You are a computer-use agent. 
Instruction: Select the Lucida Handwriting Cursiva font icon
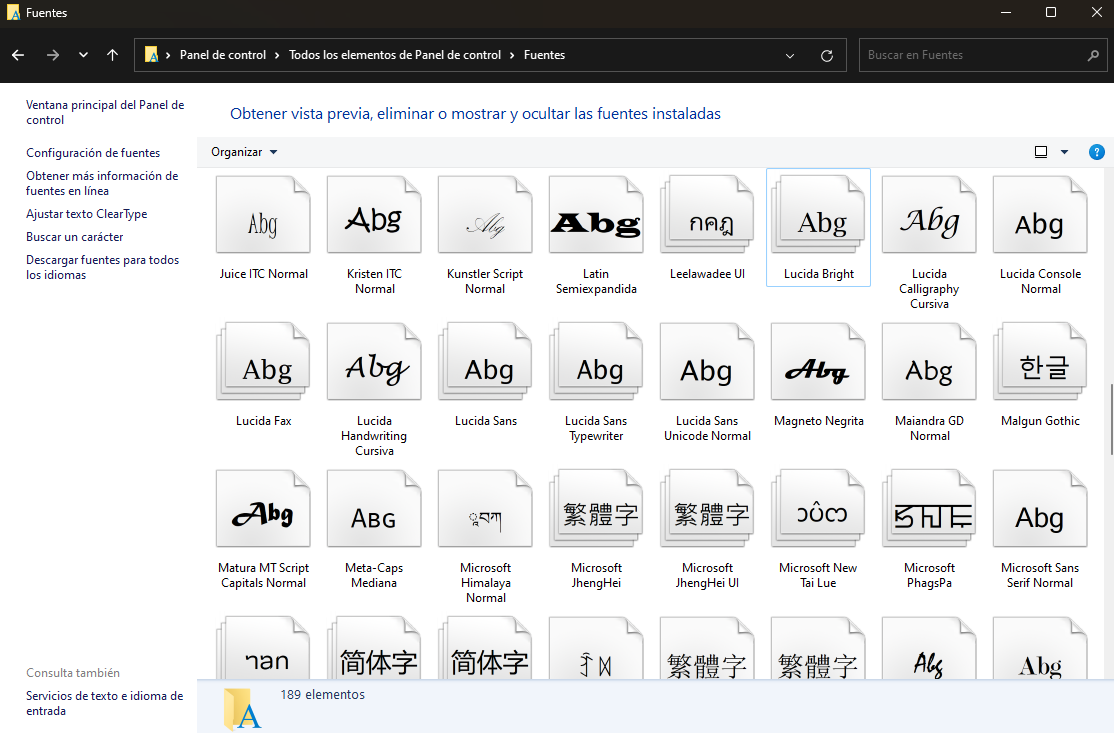coord(374,362)
